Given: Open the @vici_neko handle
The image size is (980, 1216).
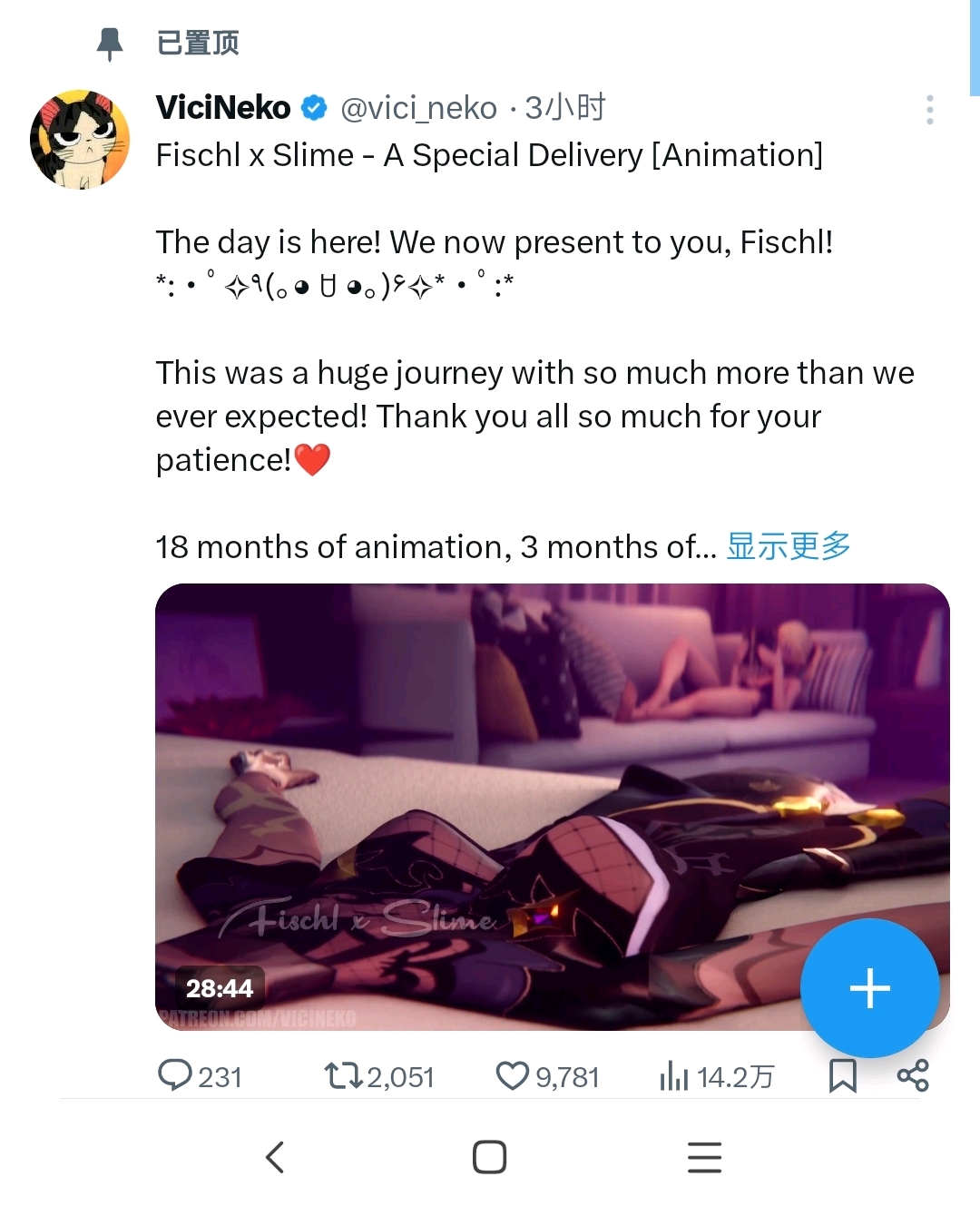Looking at the screenshot, I should tap(418, 108).
